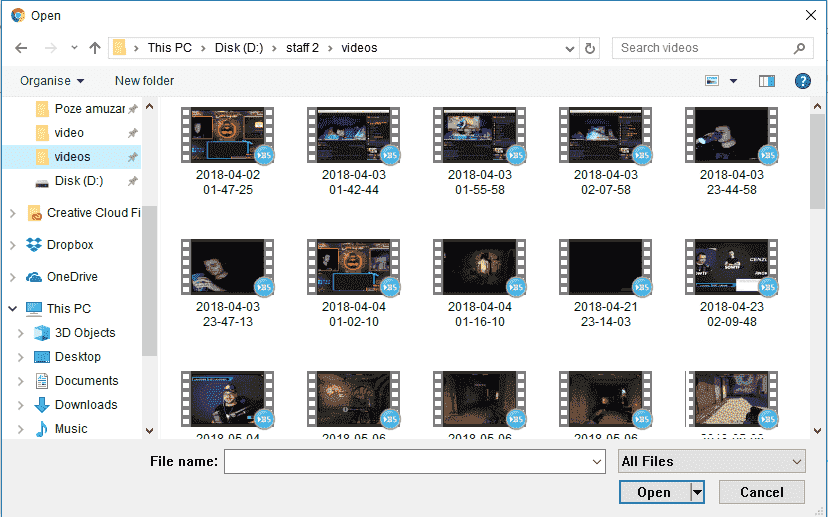828x517 pixels.
Task: Select the Desktop folder icon
Action: 42,357
